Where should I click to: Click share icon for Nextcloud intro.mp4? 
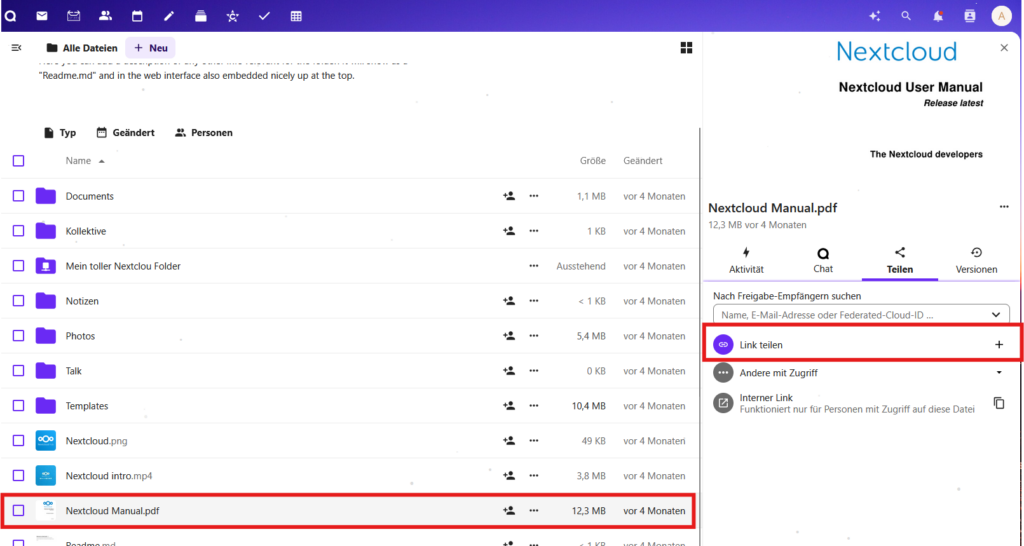pyautogui.click(x=509, y=475)
